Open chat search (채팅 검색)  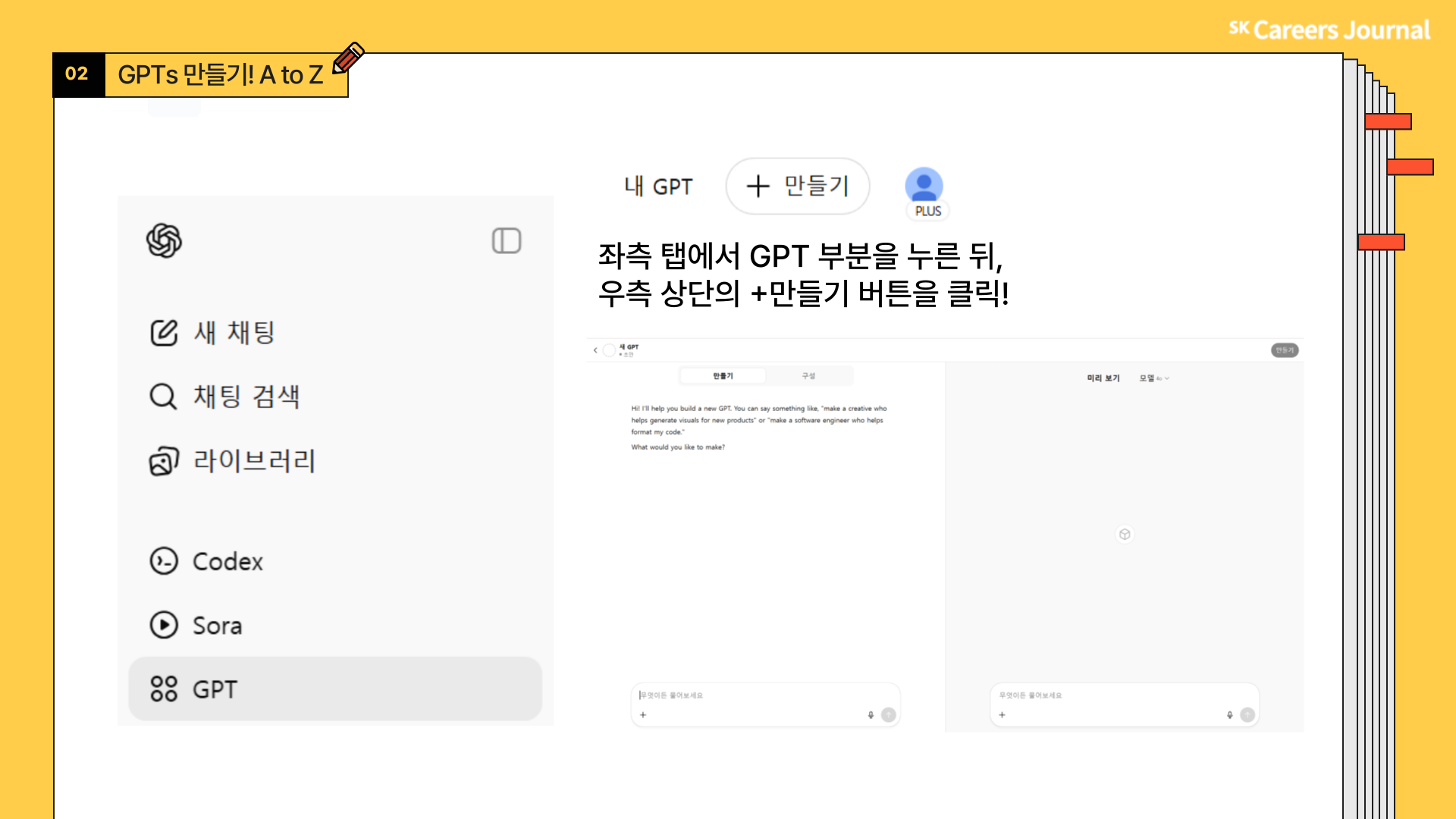tap(224, 396)
